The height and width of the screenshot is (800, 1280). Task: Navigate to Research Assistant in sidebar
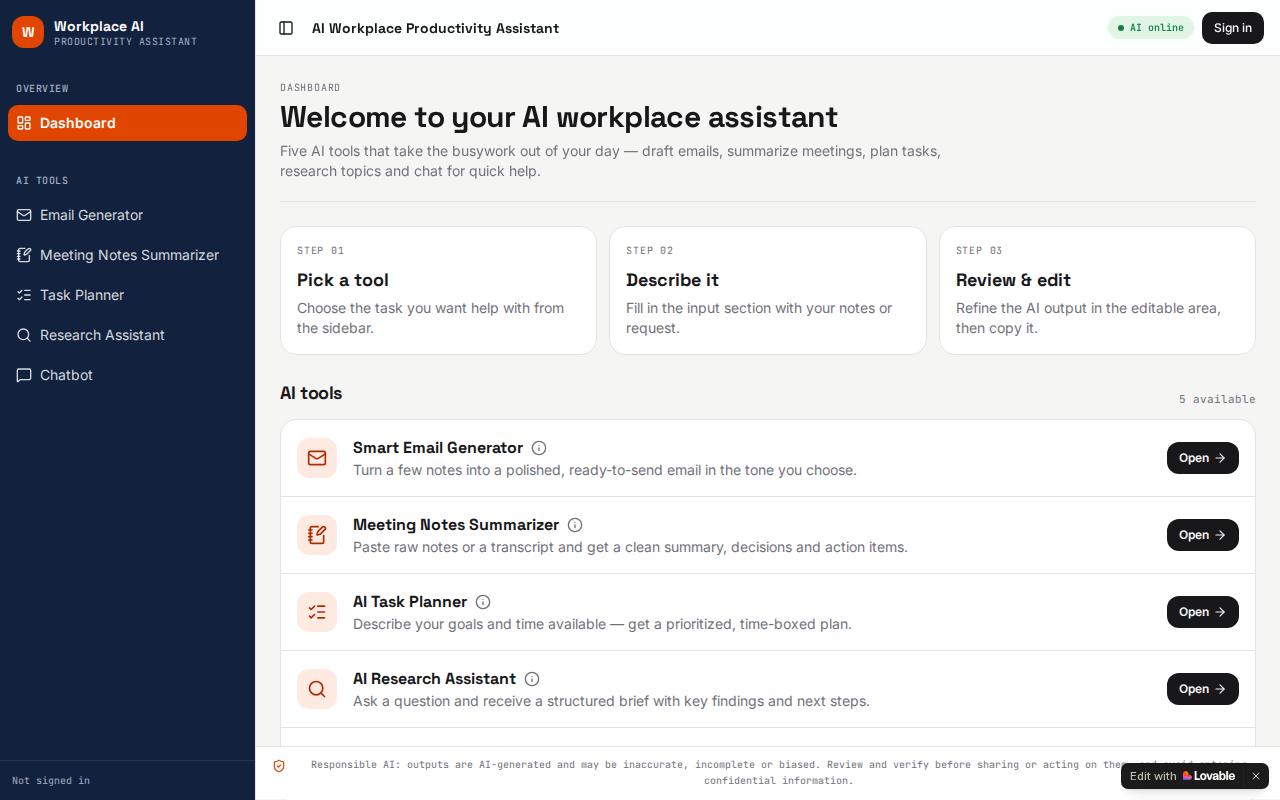(127, 335)
